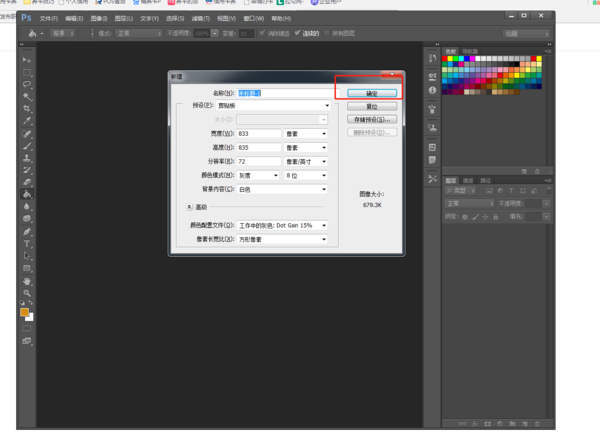Toggle lock all padlock icon
The image size is (600, 434).
point(496,217)
